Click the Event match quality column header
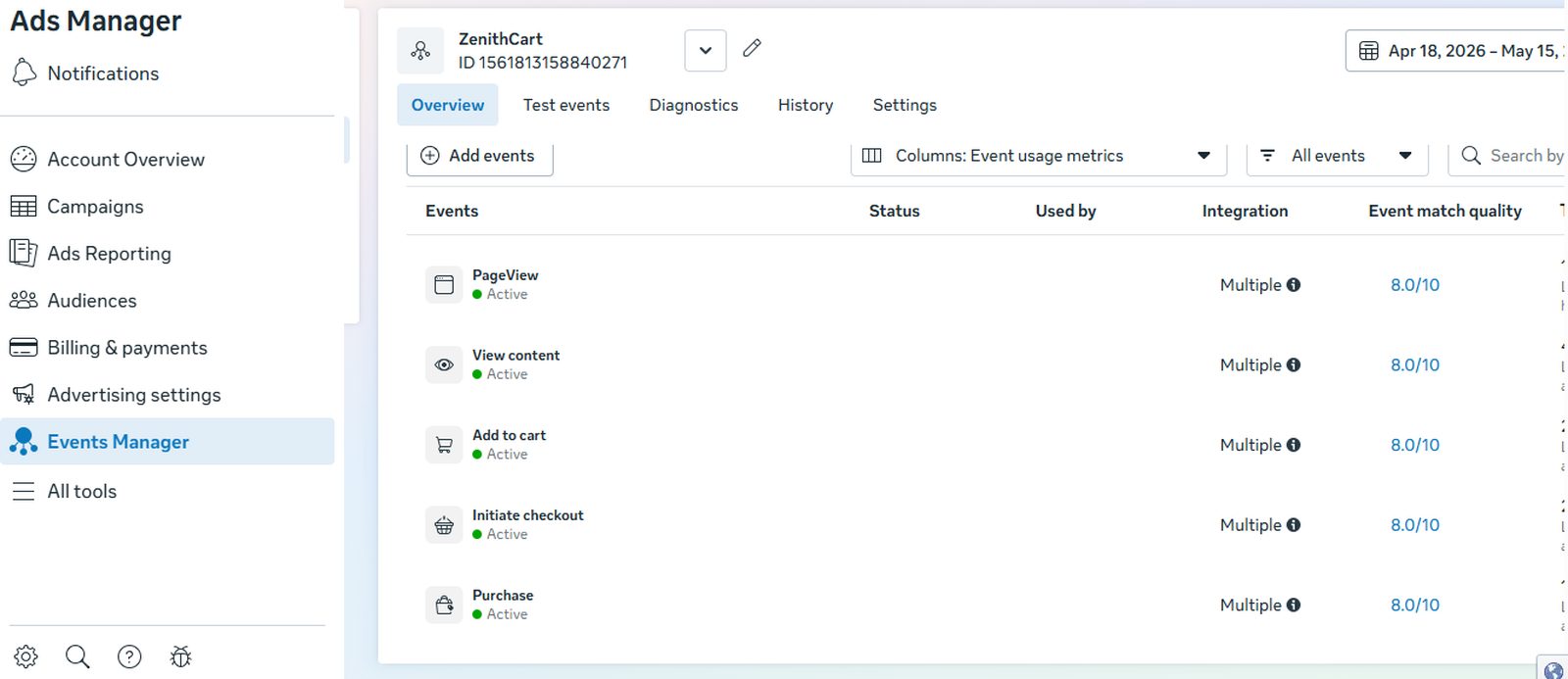The width and height of the screenshot is (1568, 679). [1445, 211]
